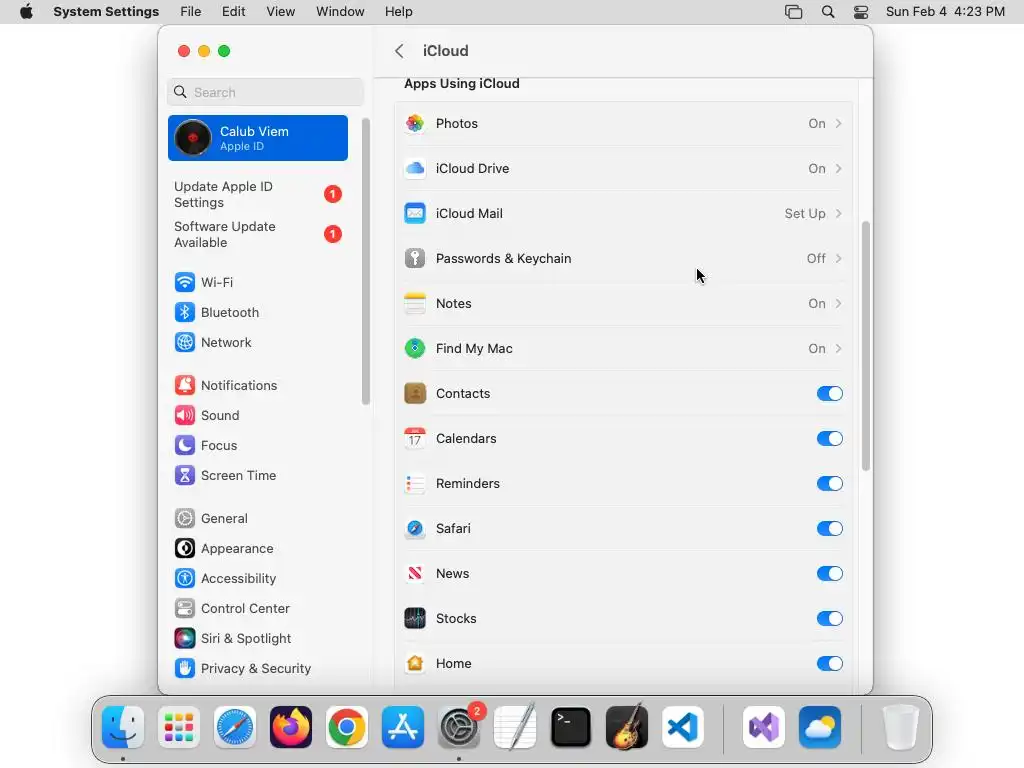The height and width of the screenshot is (768, 1024).
Task: Disable Calendars iCloud sync toggle
Action: click(x=829, y=439)
